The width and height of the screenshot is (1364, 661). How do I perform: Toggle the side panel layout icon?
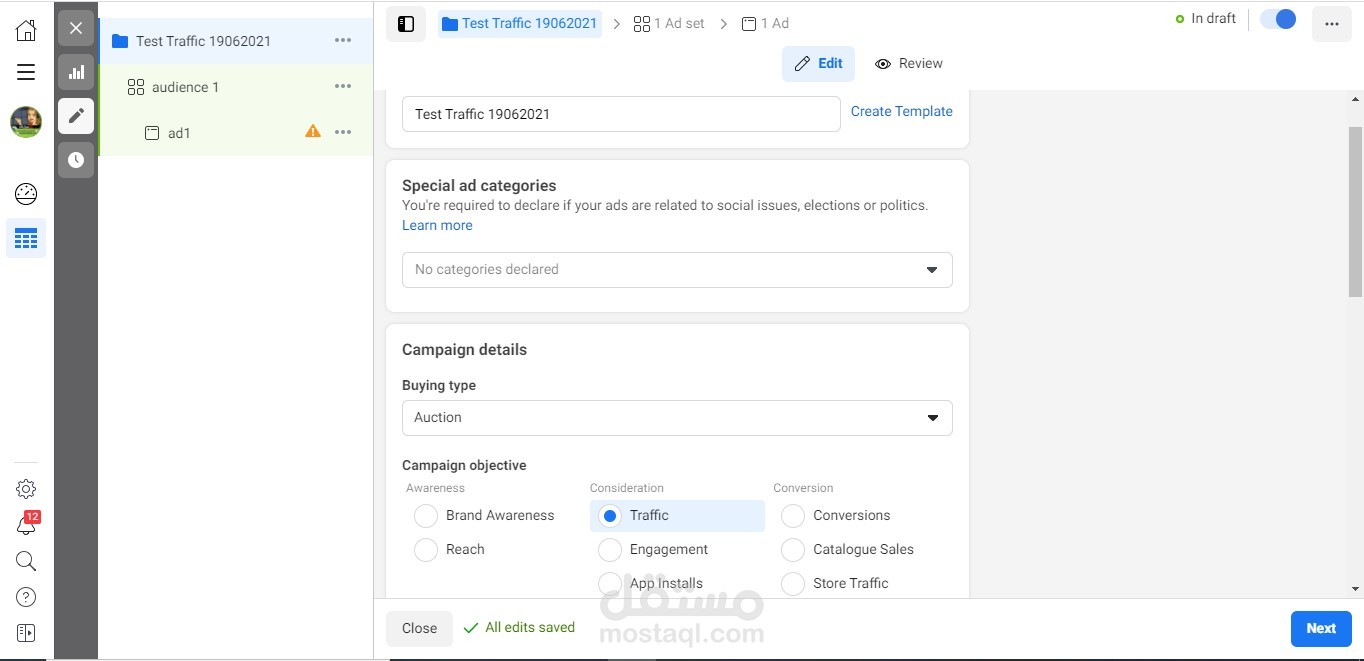(x=406, y=24)
